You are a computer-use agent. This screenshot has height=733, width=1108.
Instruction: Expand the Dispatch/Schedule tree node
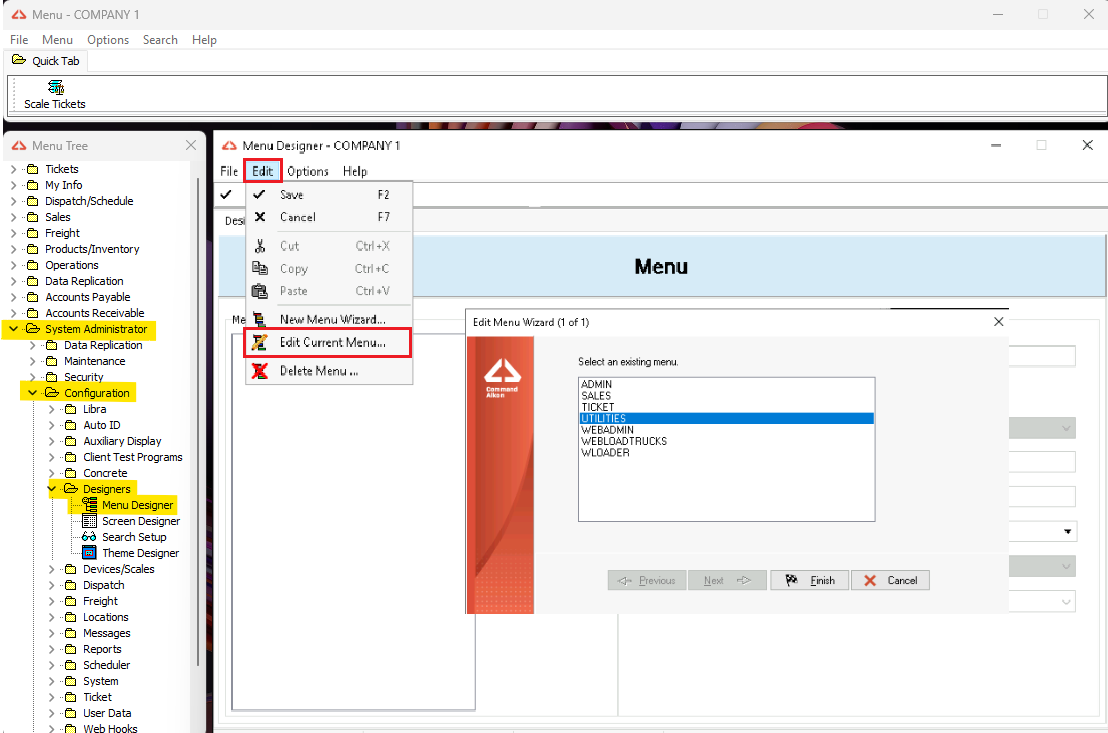pyautogui.click(x=13, y=201)
